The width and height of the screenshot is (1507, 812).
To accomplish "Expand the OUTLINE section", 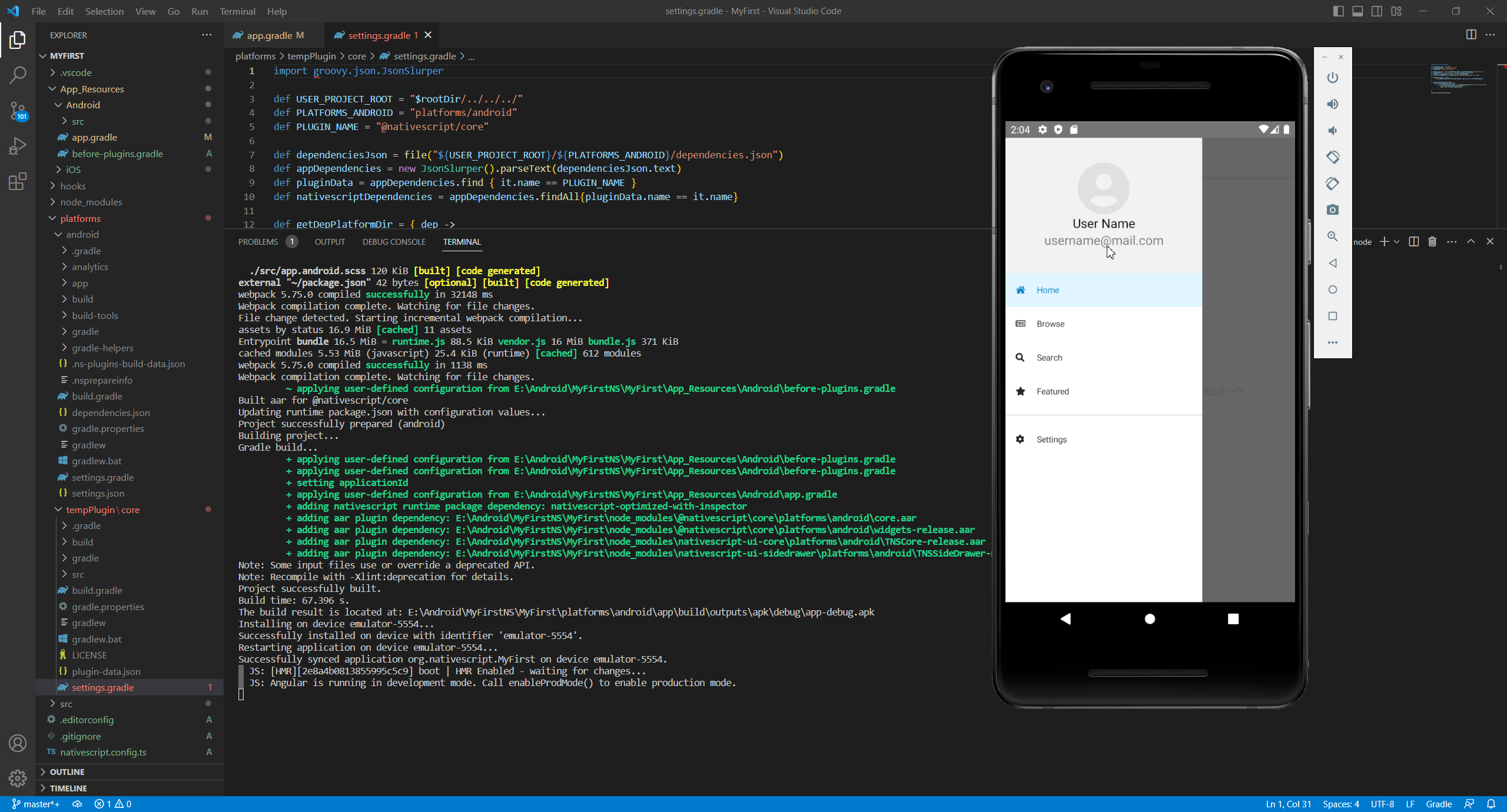I will point(67,771).
